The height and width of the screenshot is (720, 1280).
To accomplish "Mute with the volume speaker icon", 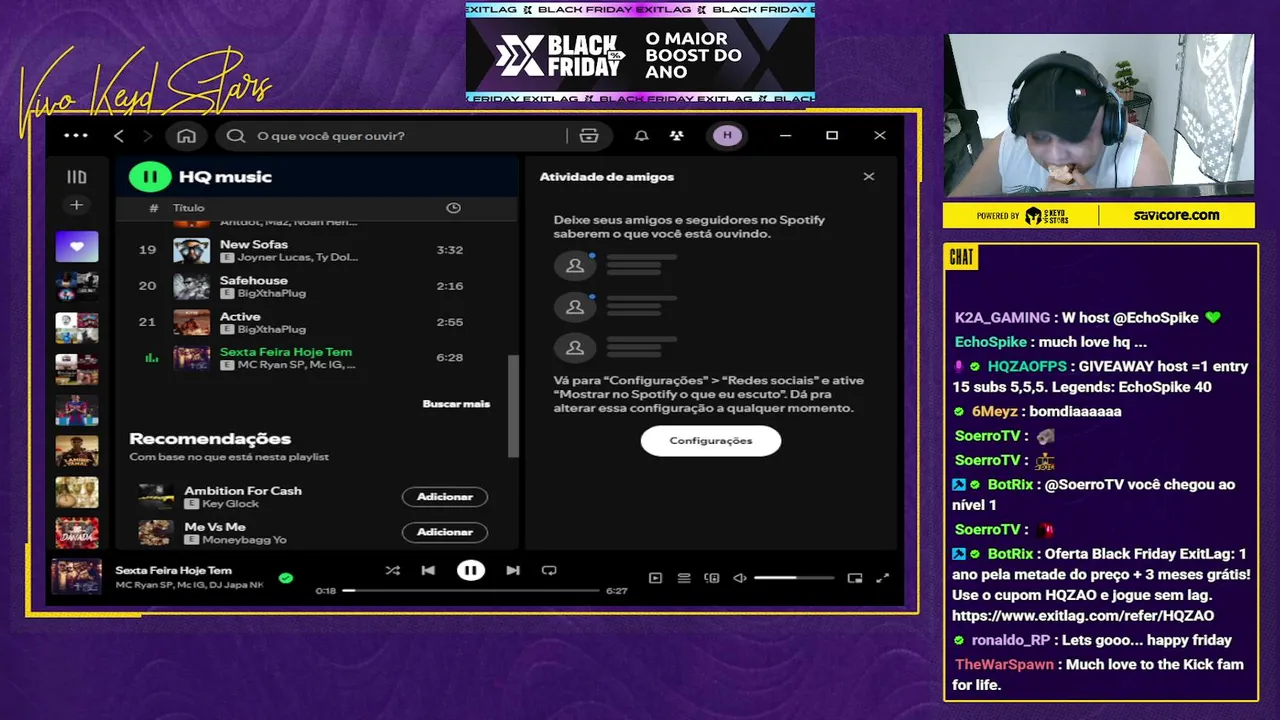I will pos(740,578).
